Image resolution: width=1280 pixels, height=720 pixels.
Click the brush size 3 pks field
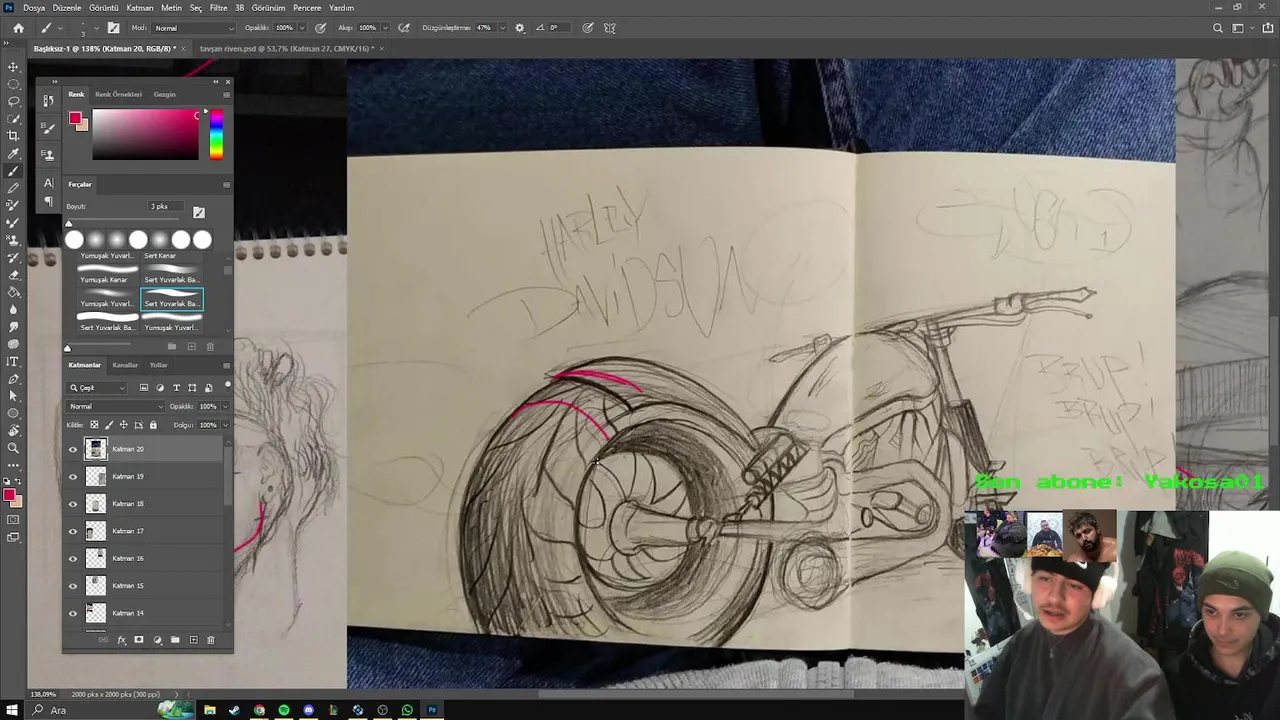[167, 206]
